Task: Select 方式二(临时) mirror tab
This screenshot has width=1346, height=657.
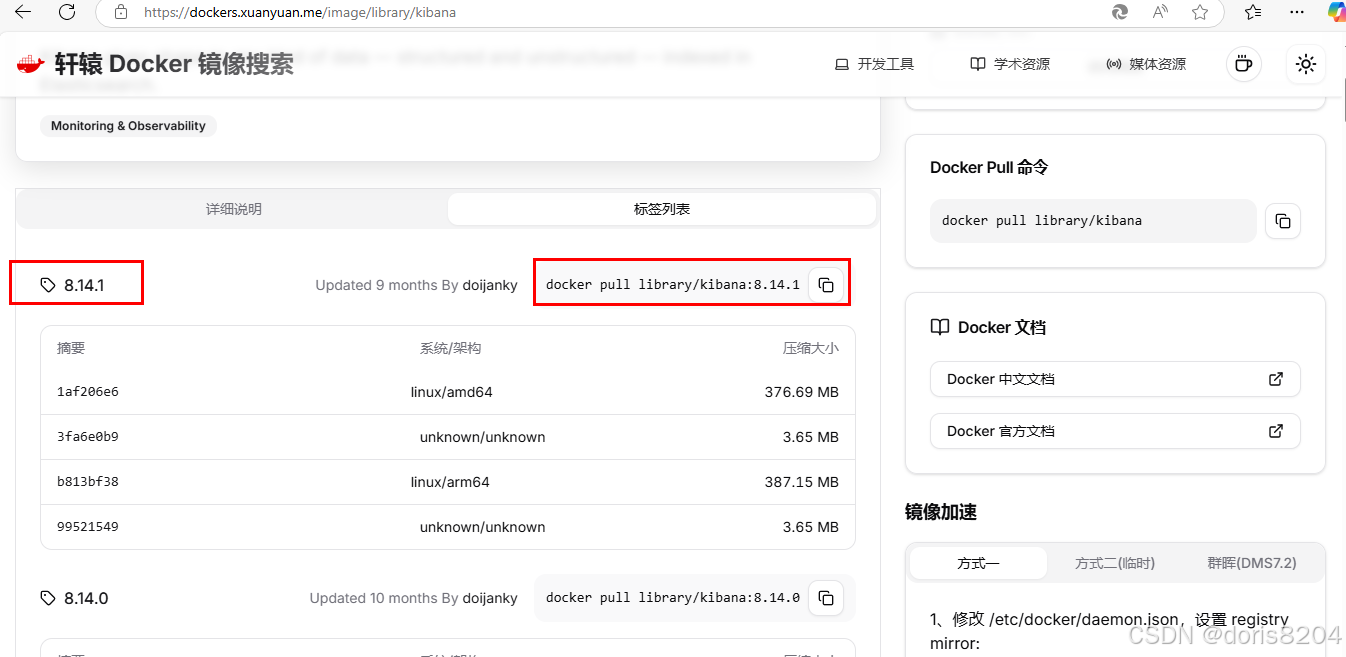Action: click(1115, 563)
